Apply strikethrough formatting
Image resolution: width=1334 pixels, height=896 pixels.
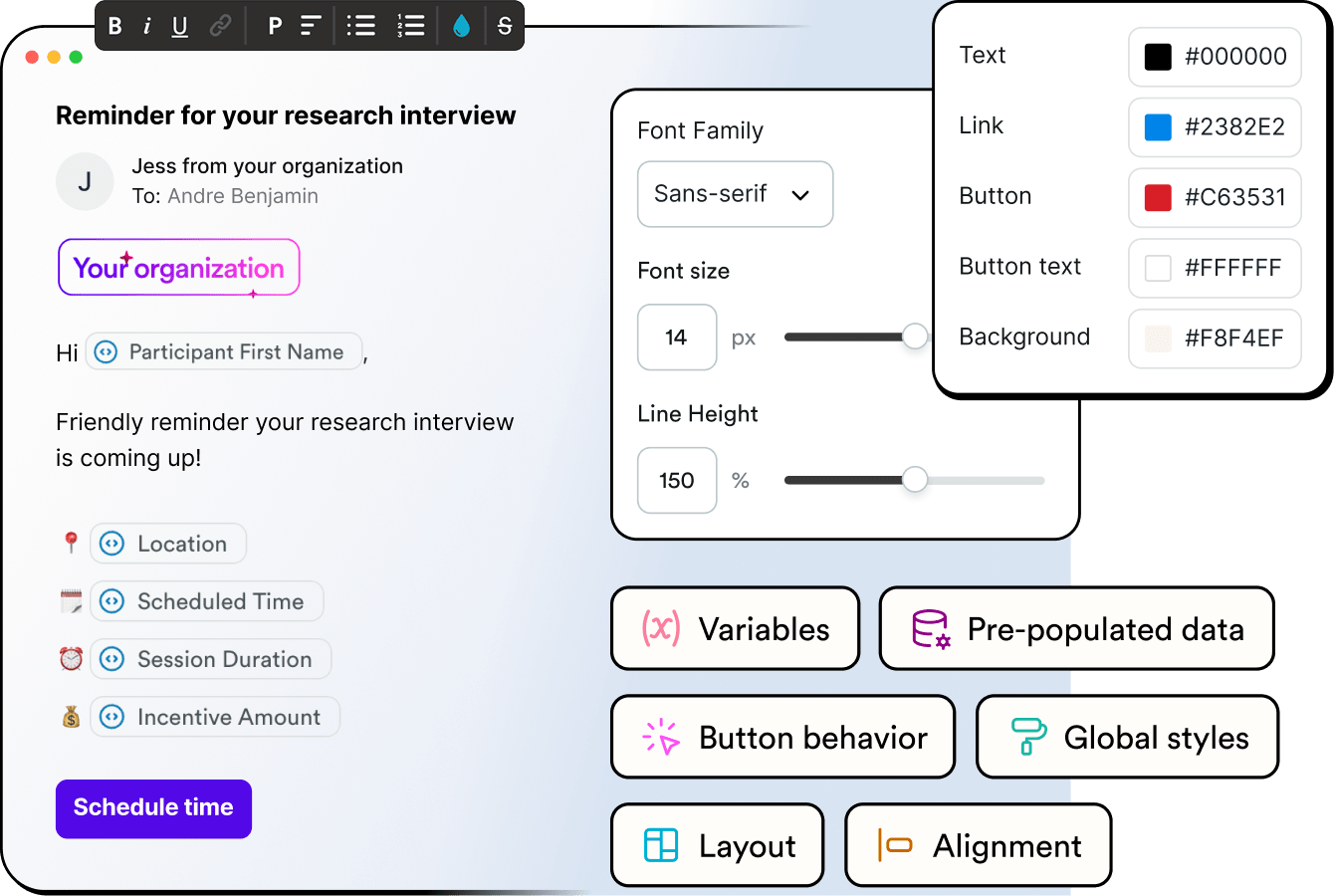point(505,26)
